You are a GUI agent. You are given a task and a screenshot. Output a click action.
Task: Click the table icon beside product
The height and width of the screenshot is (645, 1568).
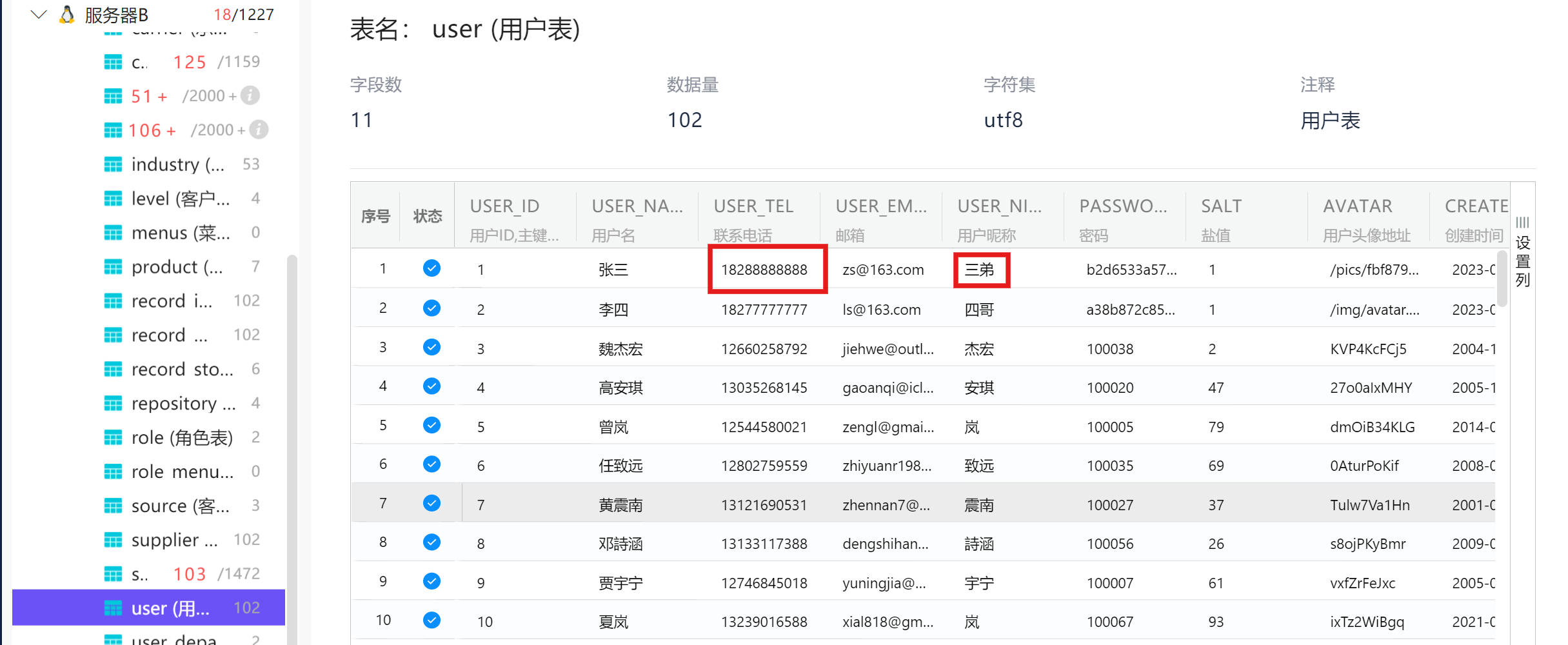point(113,267)
